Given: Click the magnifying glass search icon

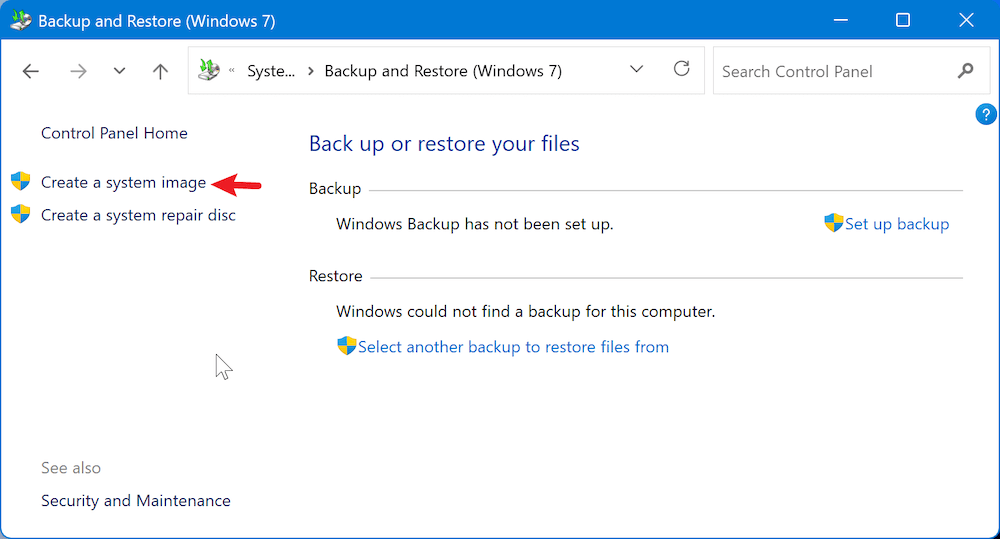Looking at the screenshot, I should click(965, 71).
